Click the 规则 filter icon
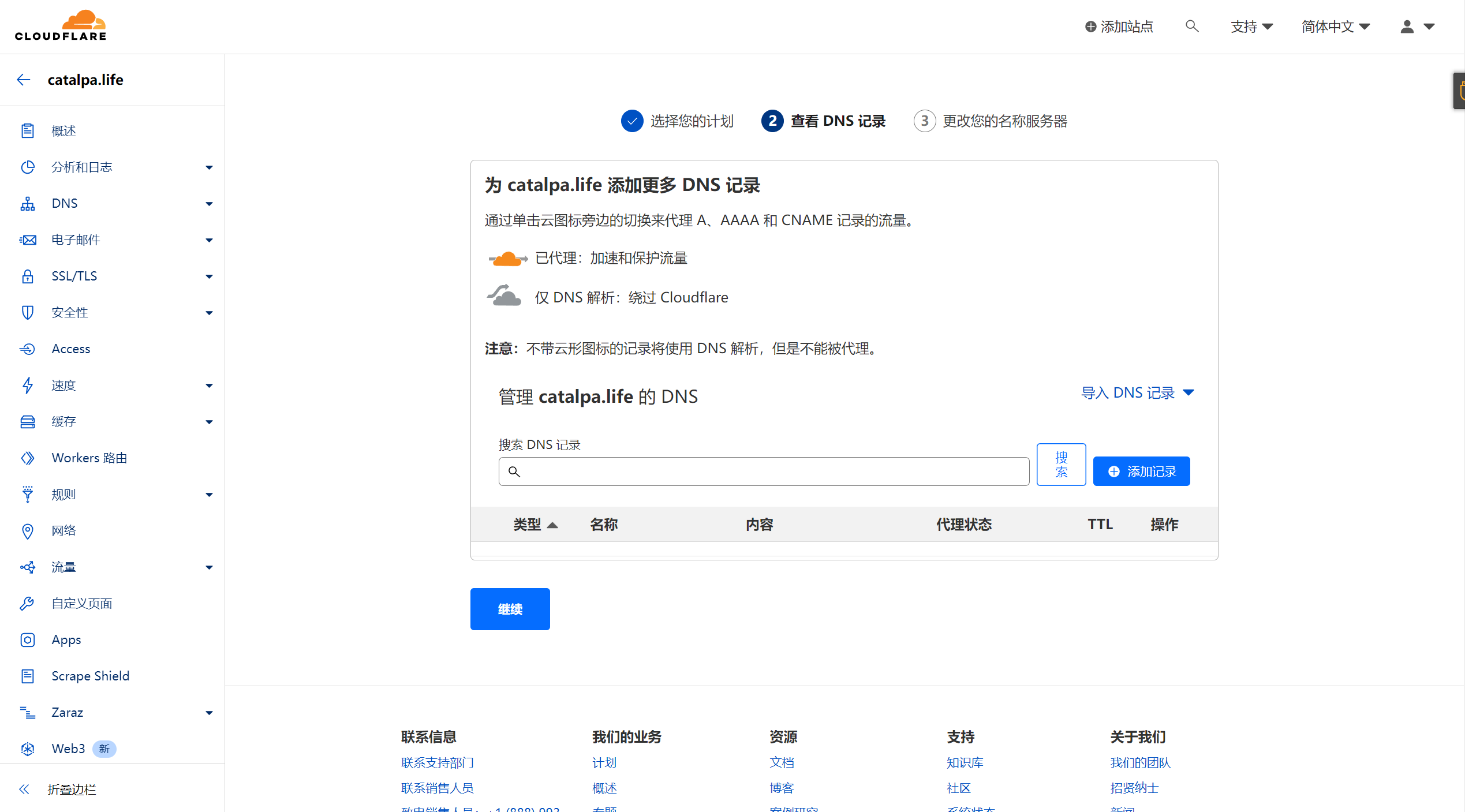 (x=27, y=495)
